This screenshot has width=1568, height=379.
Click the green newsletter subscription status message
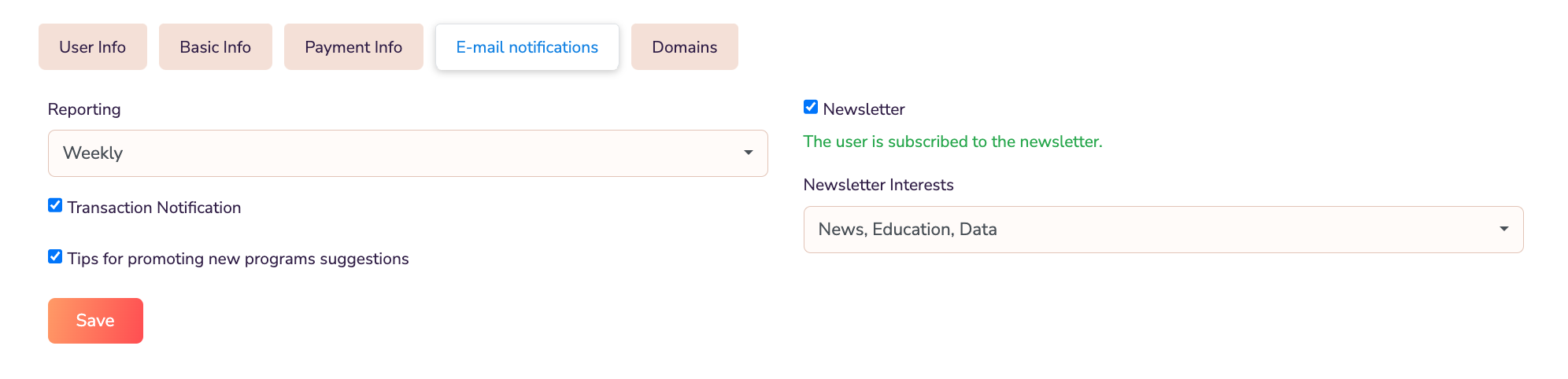coord(952,142)
